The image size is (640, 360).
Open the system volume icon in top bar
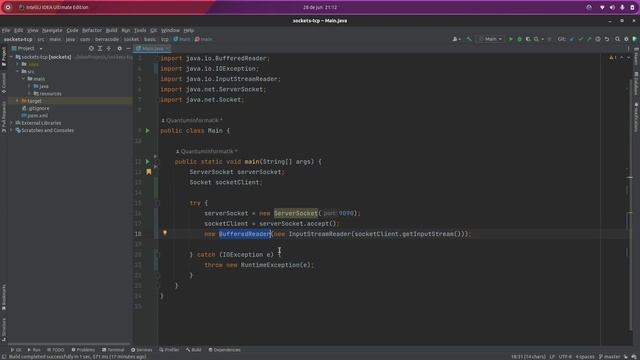tap(612, 7)
